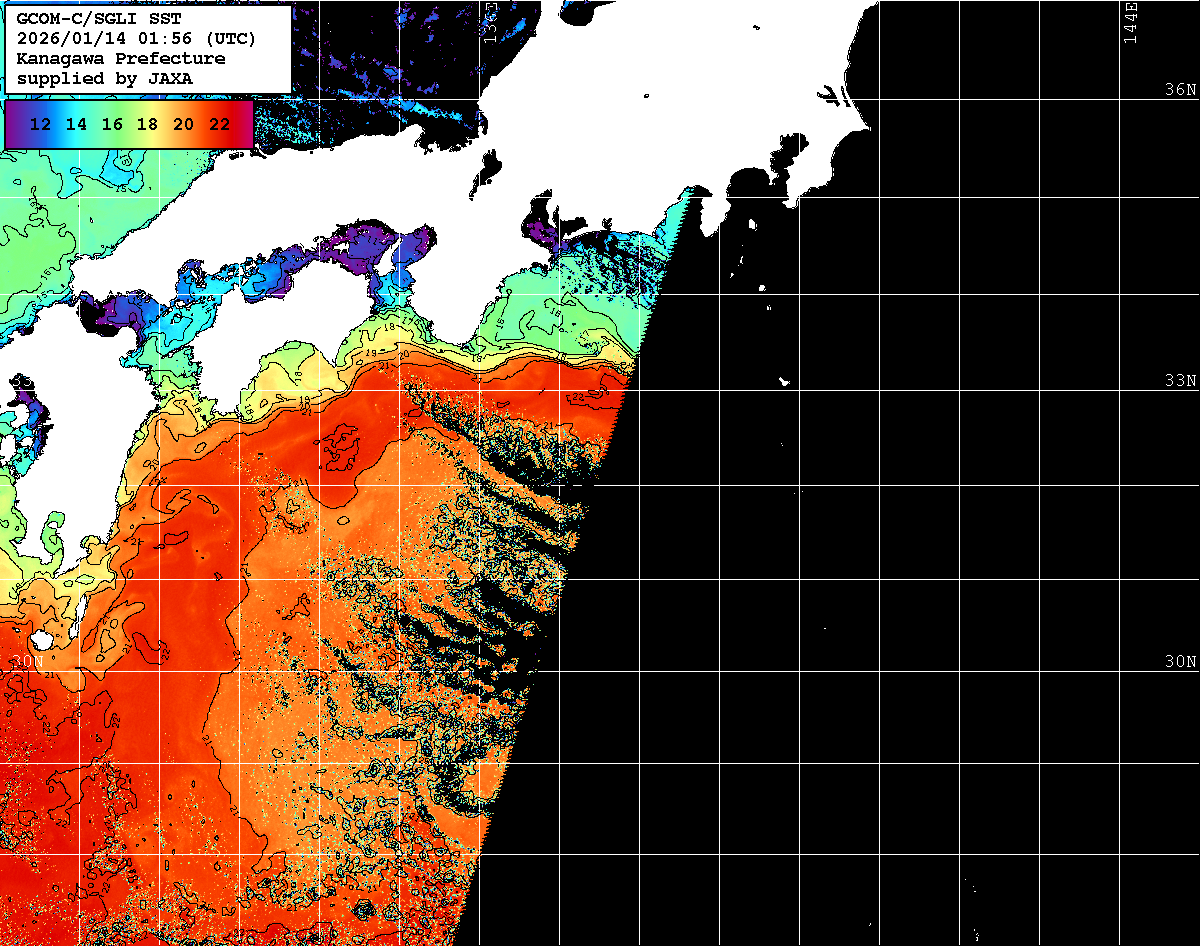This screenshot has width=1200, height=946.
Task: Click the 144E longitude label
Action: (1131, 22)
